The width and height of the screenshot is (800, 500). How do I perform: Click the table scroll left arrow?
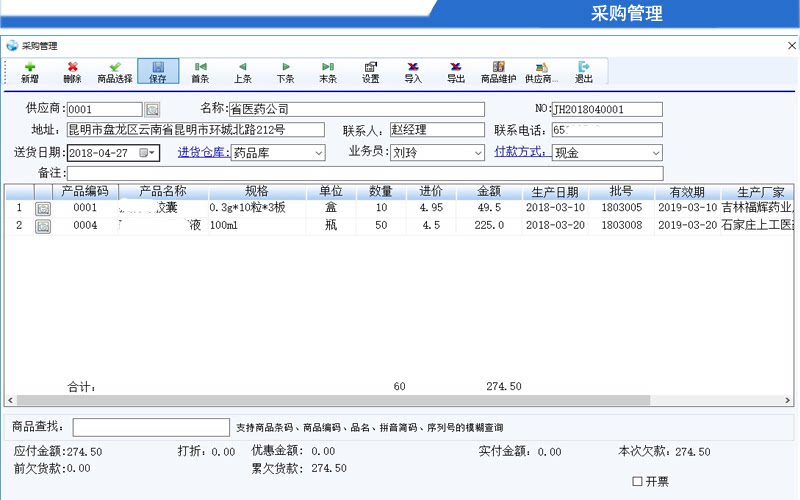click(x=10, y=400)
